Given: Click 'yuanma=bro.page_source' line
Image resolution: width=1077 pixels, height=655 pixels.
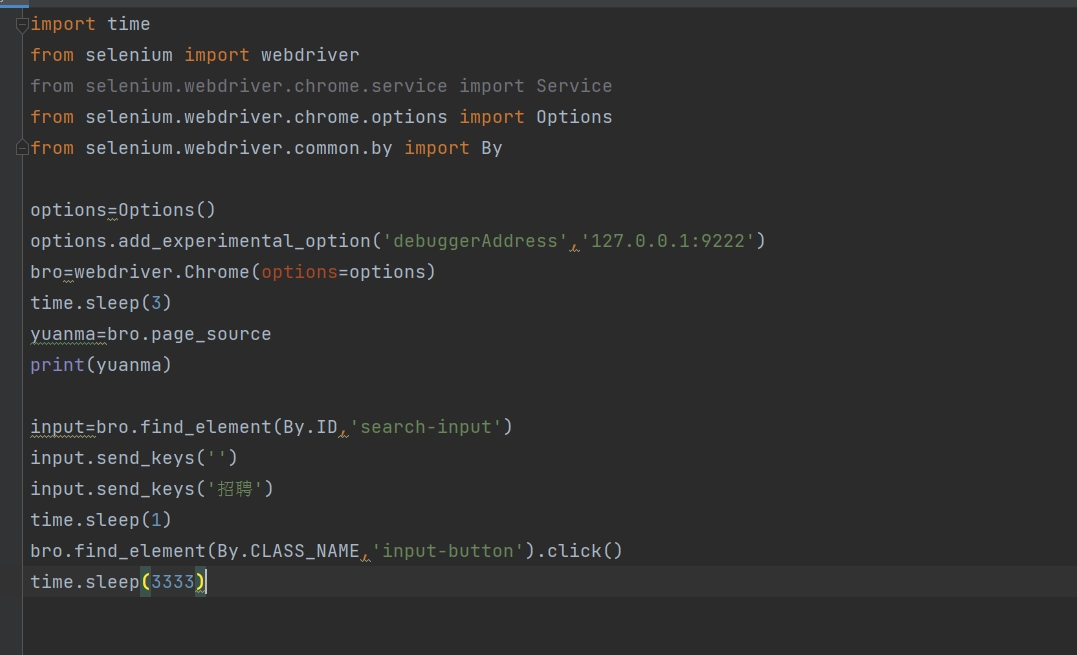Looking at the screenshot, I should (150, 334).
